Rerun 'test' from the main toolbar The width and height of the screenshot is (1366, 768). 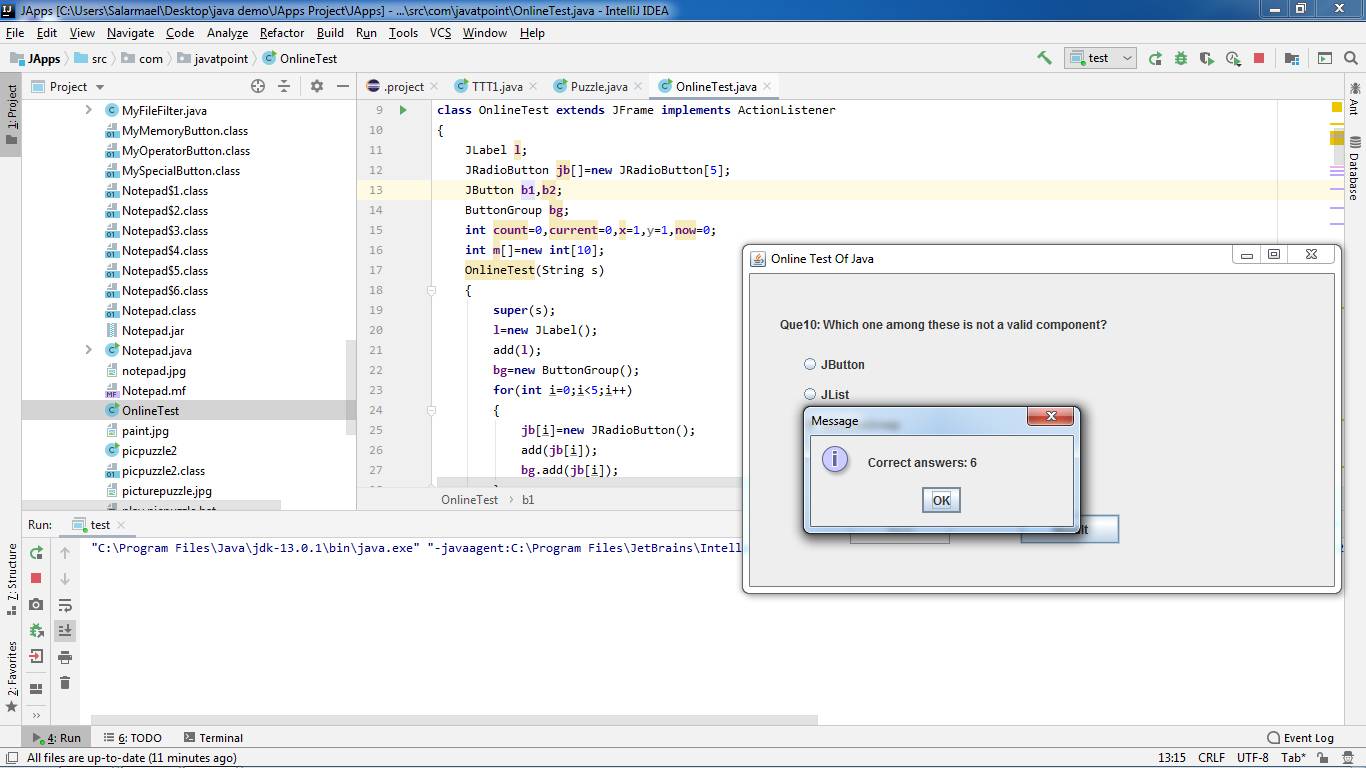pos(1155,58)
